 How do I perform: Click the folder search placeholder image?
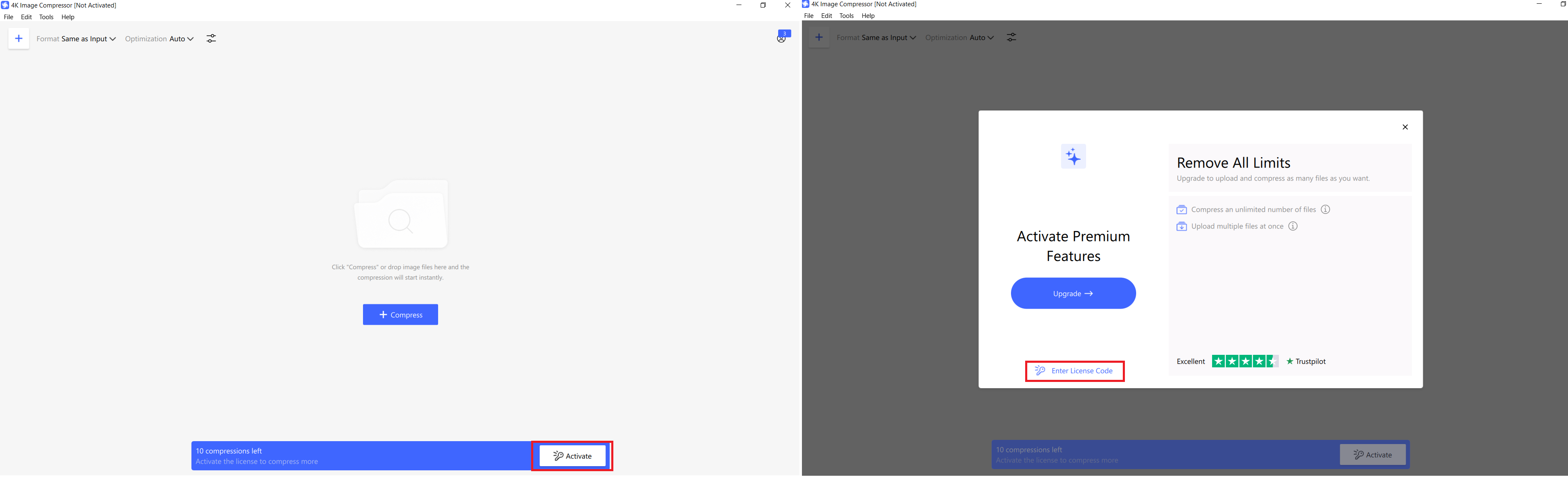(x=402, y=214)
